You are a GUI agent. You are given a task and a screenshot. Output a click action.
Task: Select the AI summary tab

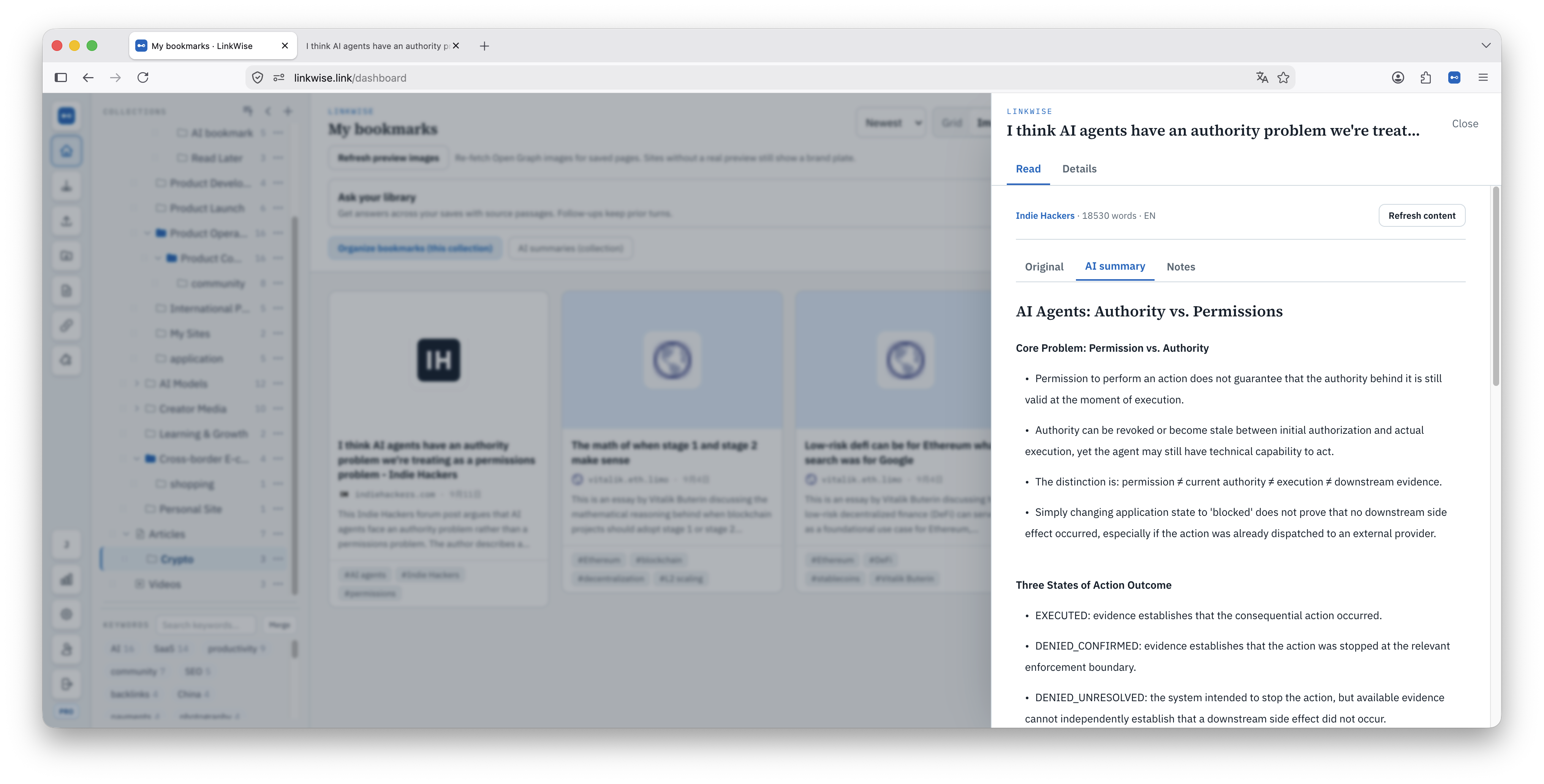point(1115,266)
